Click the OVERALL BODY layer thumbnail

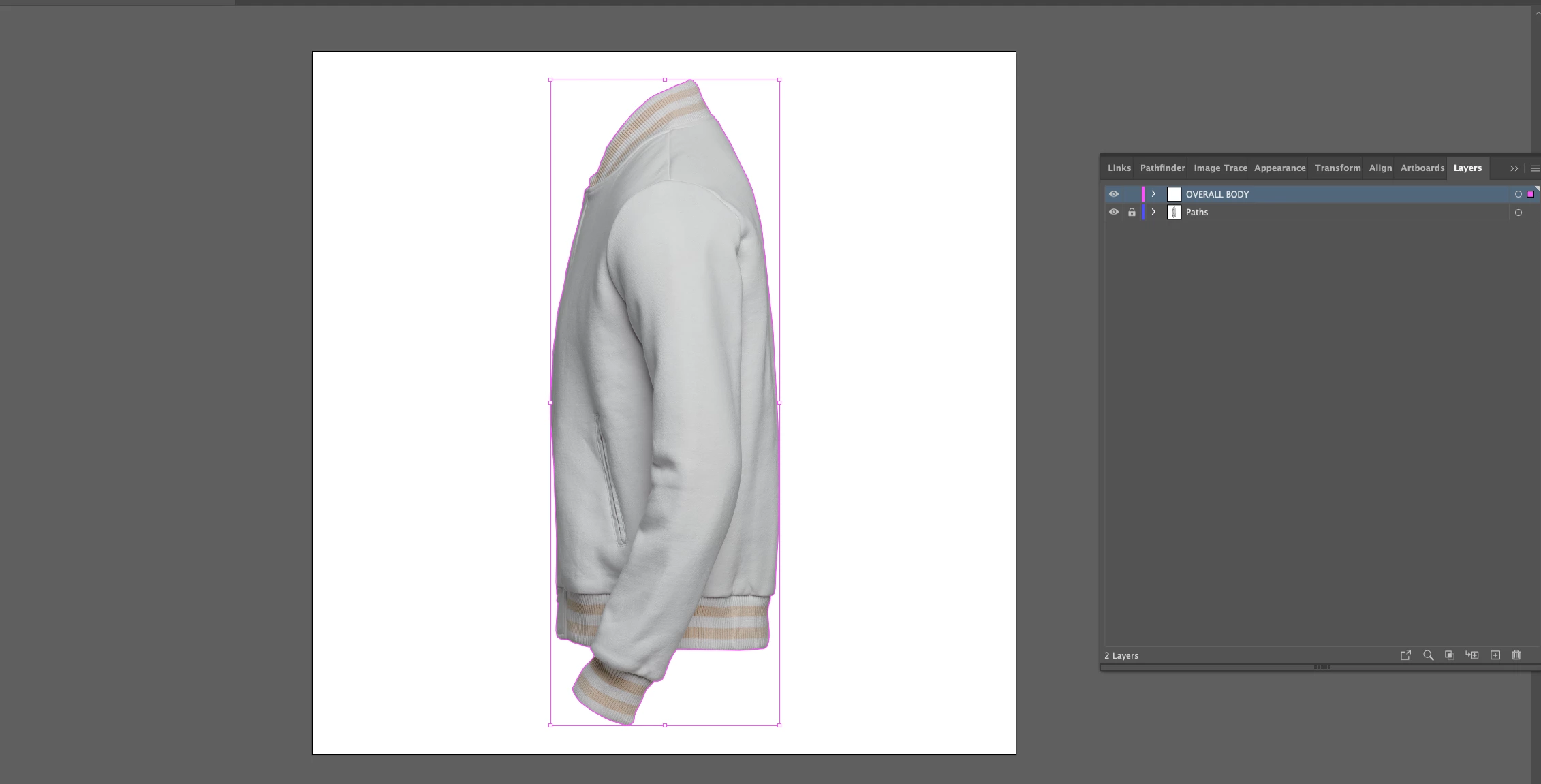point(1174,194)
